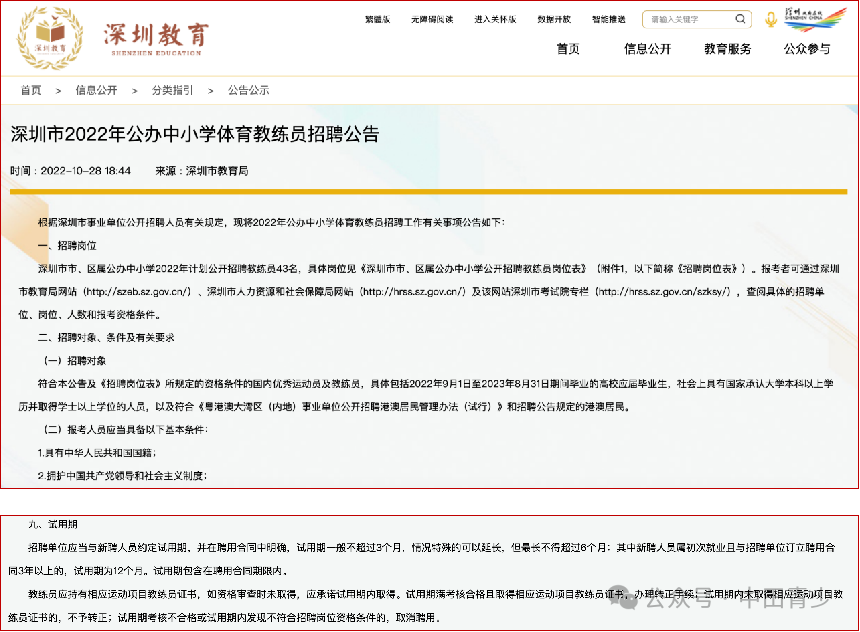The width and height of the screenshot is (860, 632).
Task: Open 数据开放 link in top bar
Action: tap(554, 19)
